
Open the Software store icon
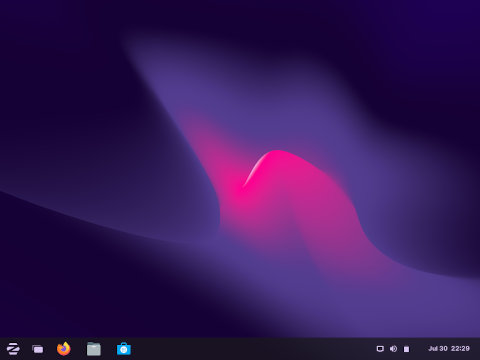click(x=124, y=349)
